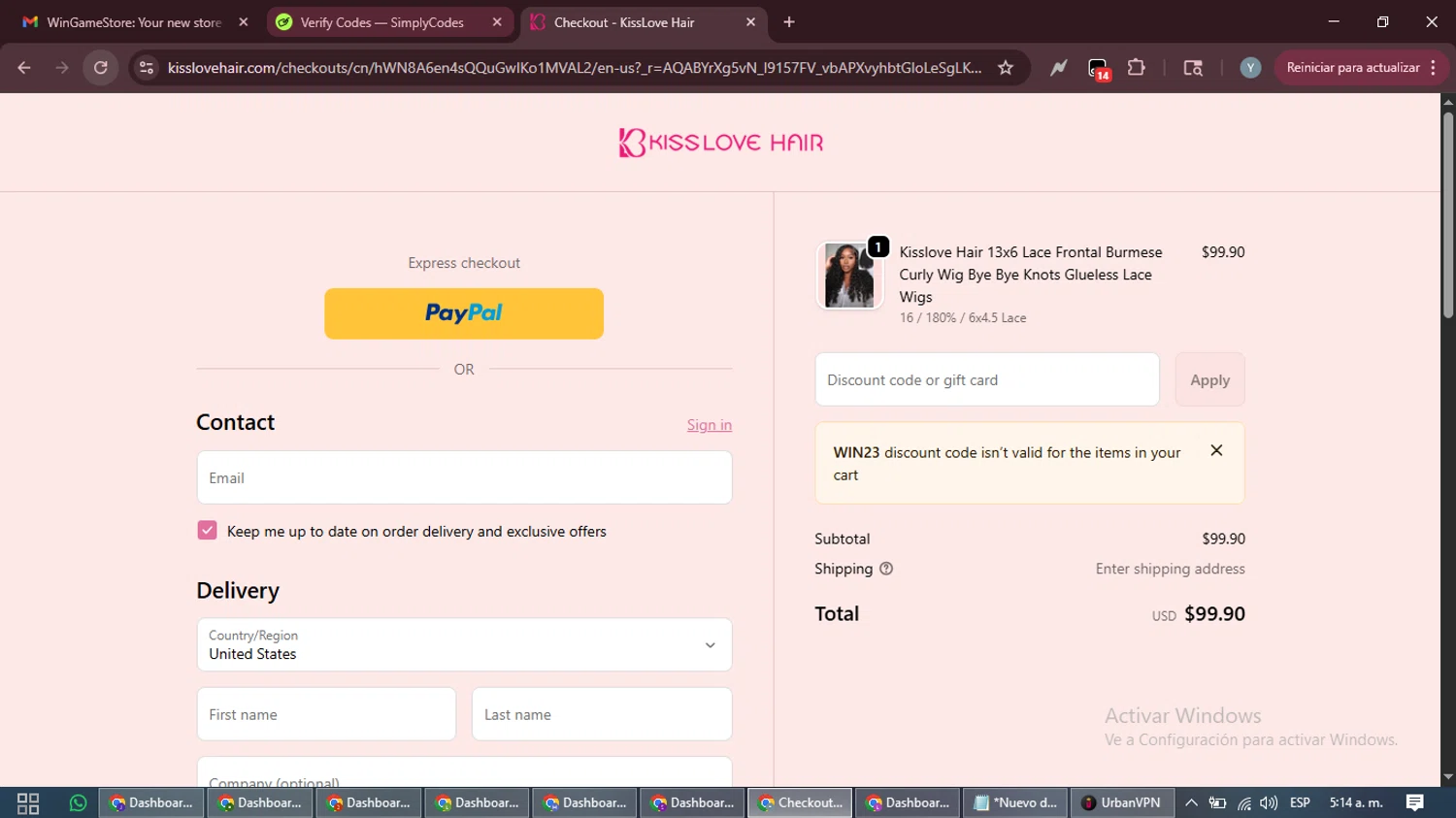The width and height of the screenshot is (1456, 818).
Task: Go forward in browser history
Action: click(x=62, y=68)
